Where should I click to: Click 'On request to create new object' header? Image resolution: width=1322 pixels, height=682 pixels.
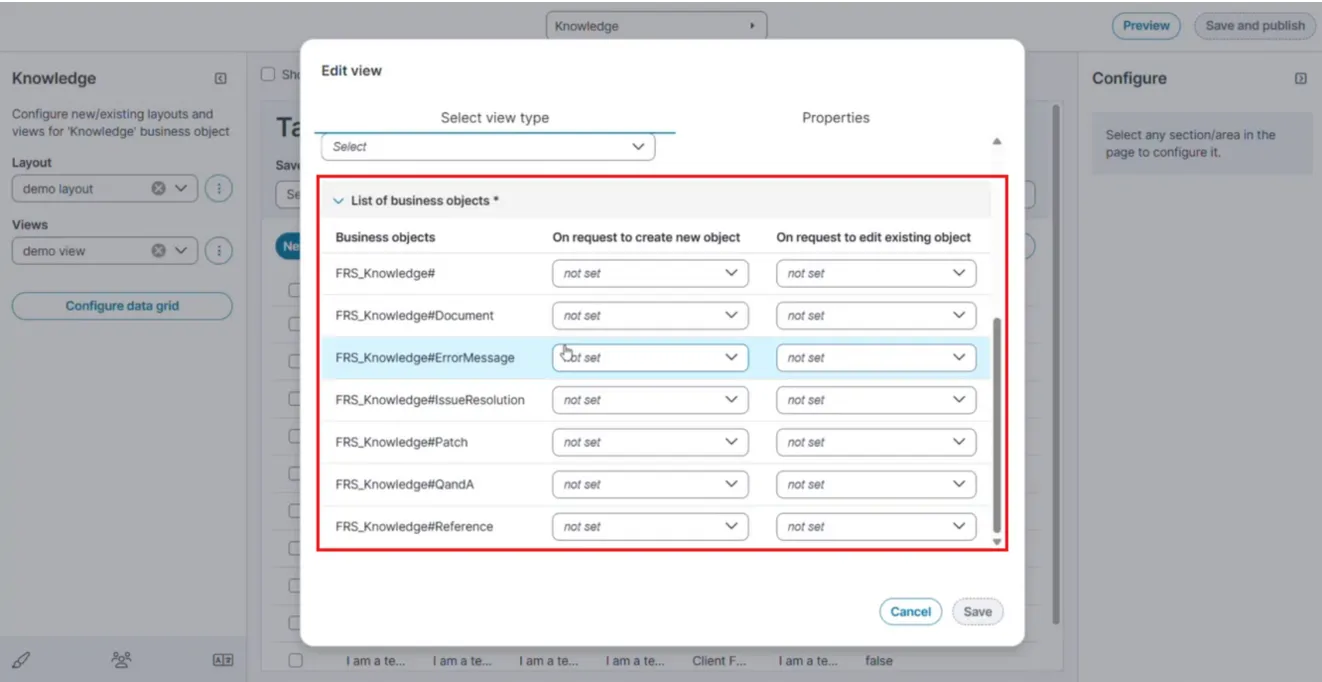pos(647,237)
